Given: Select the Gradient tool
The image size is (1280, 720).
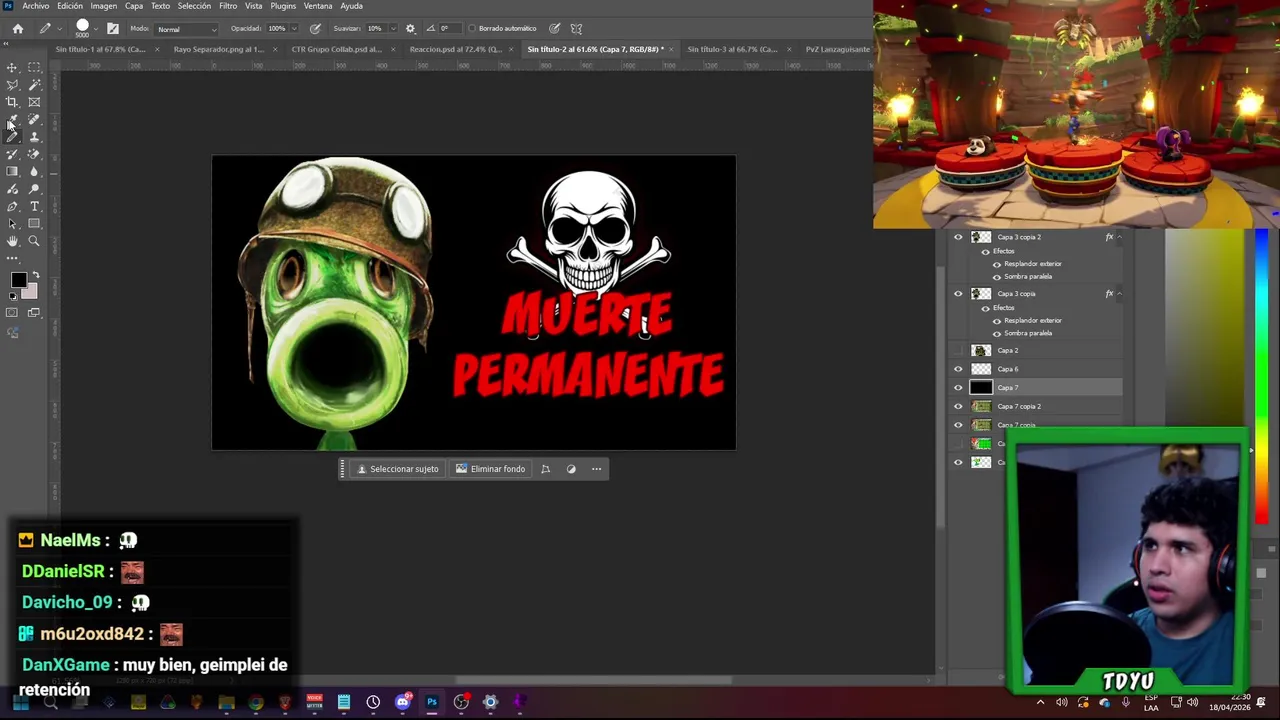Looking at the screenshot, I should pyautogui.click(x=12, y=172).
